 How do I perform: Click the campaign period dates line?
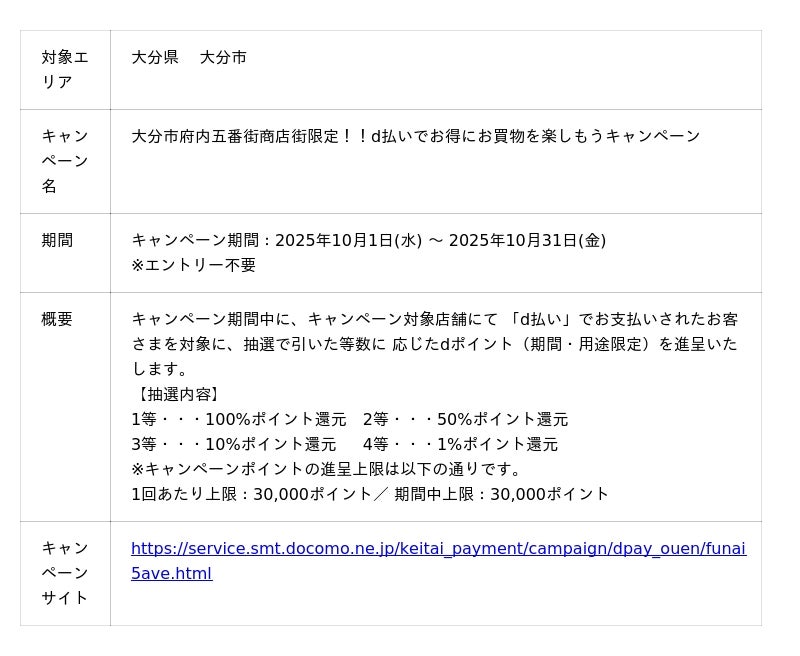click(x=368, y=240)
